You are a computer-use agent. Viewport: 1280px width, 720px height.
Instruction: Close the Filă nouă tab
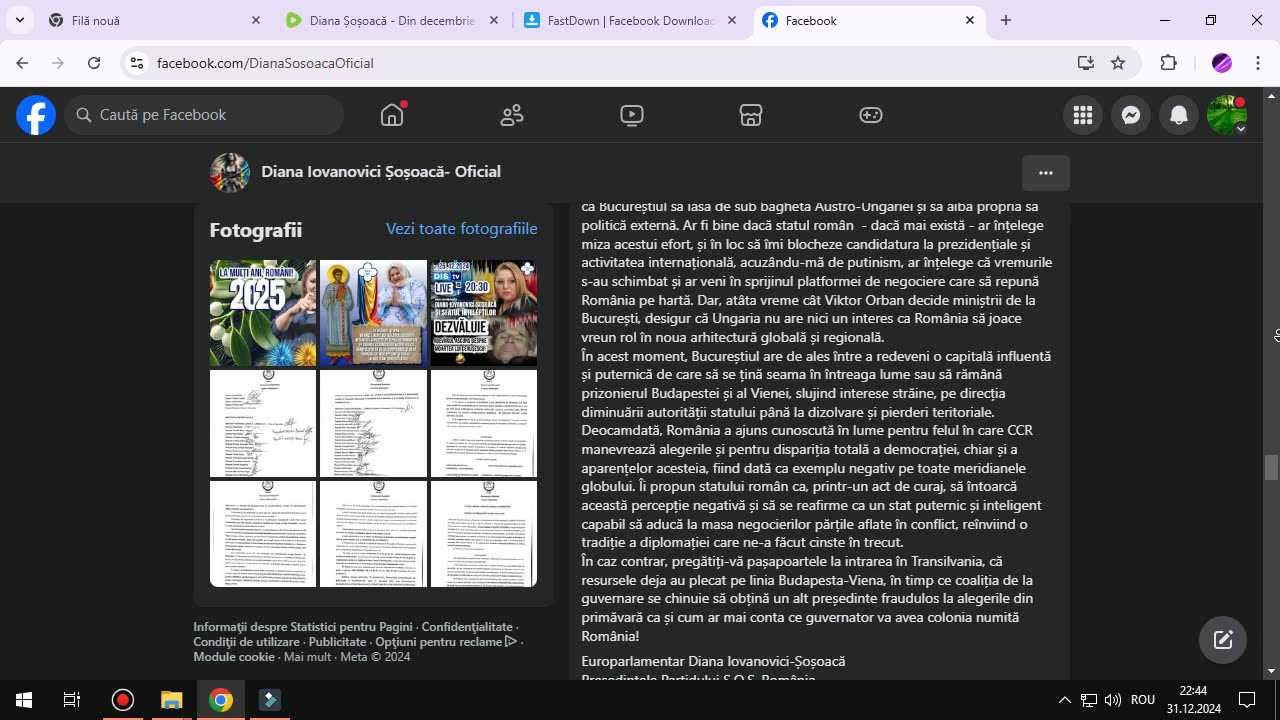pyautogui.click(x=256, y=20)
